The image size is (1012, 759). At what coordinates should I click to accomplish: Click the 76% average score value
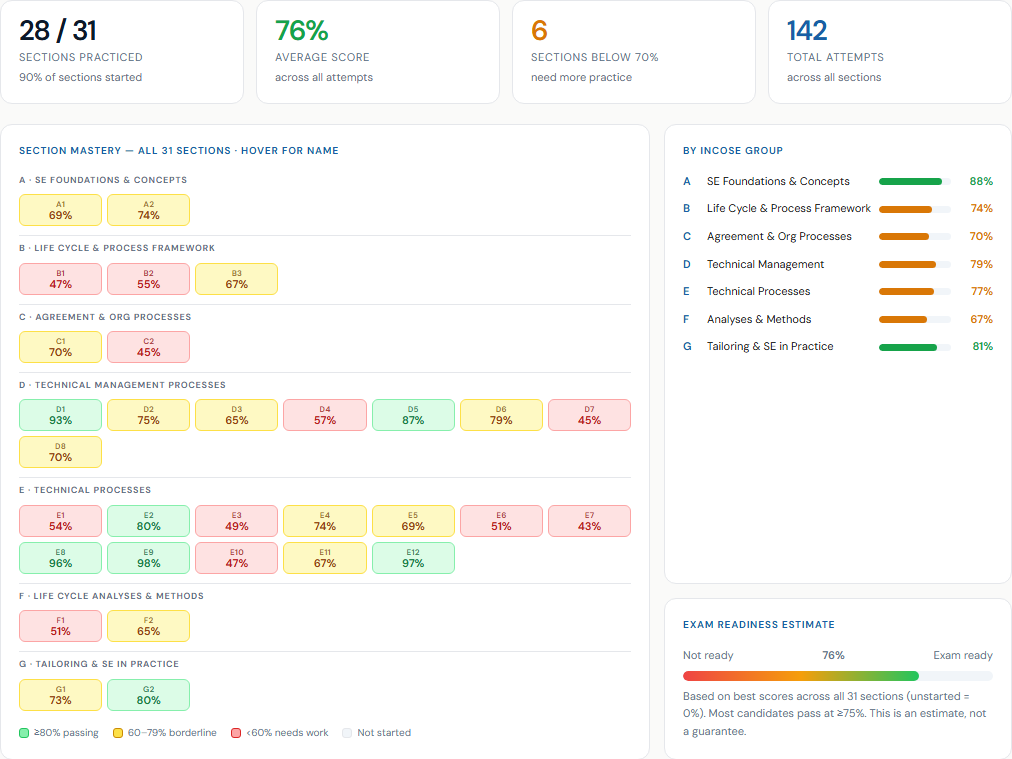301,30
